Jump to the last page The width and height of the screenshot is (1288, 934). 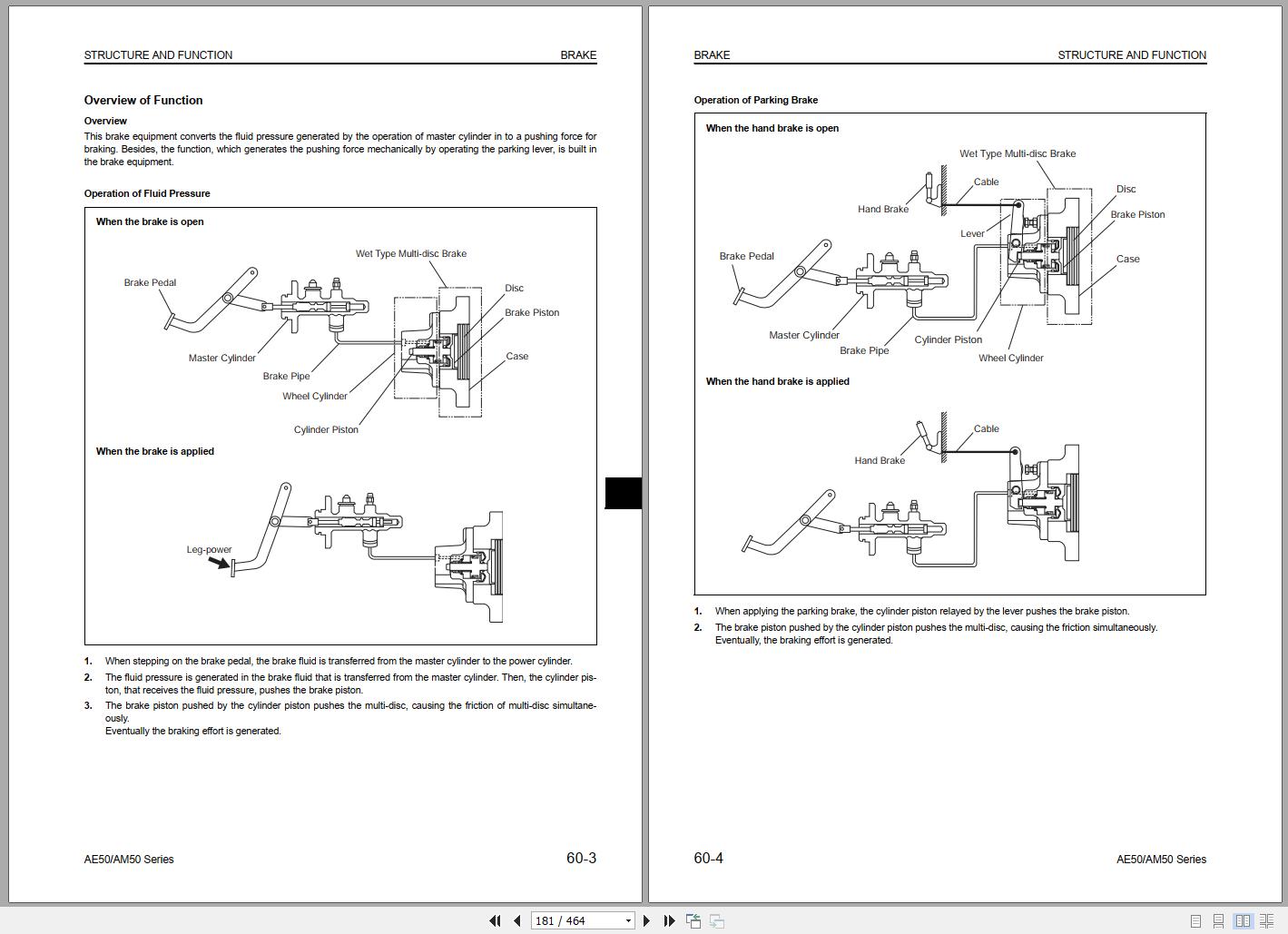tap(669, 920)
